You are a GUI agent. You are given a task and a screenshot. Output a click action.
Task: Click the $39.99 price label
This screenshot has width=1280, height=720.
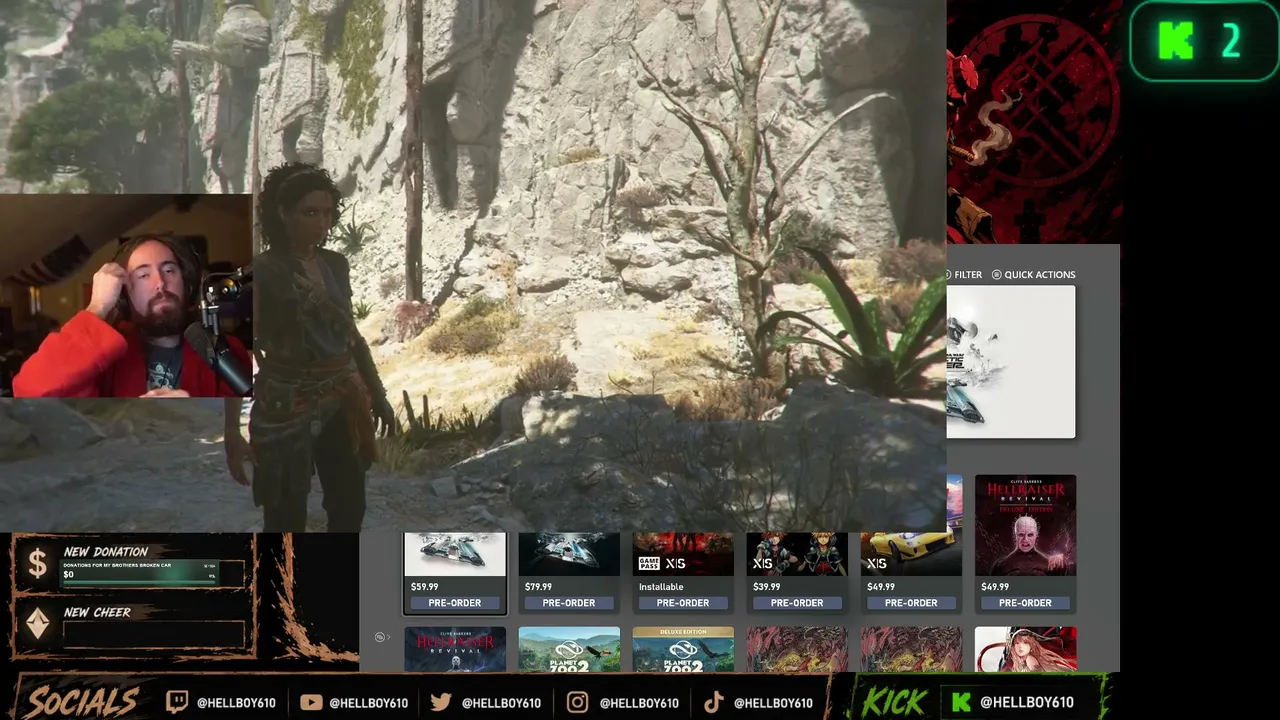tap(766, 587)
